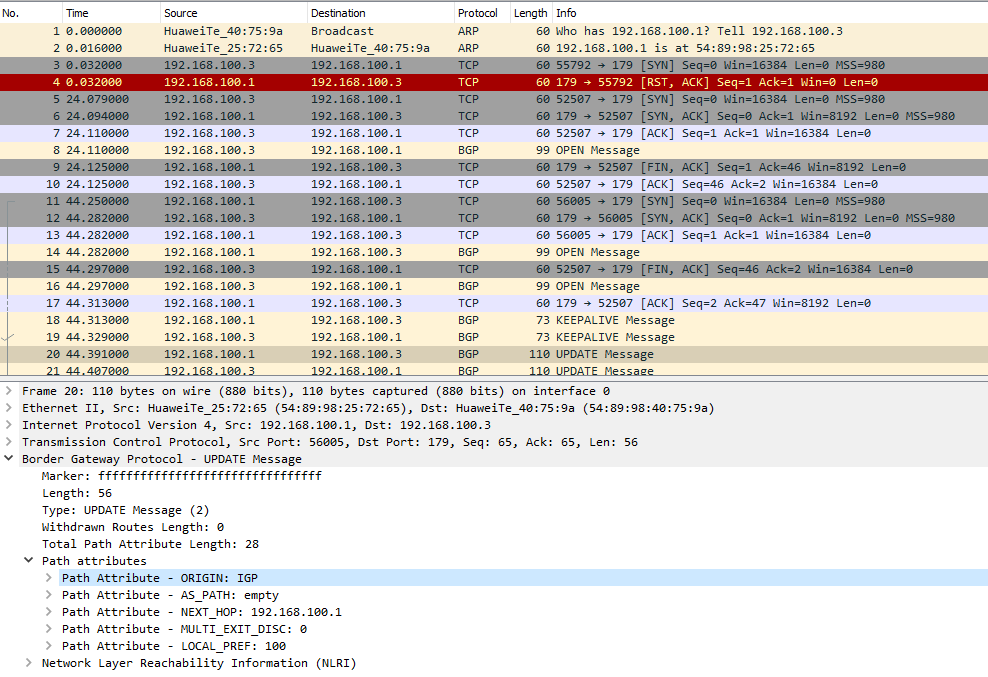The width and height of the screenshot is (988, 677).
Task: Expand Path Attribute NEXT_HOP
Action: coord(49,611)
